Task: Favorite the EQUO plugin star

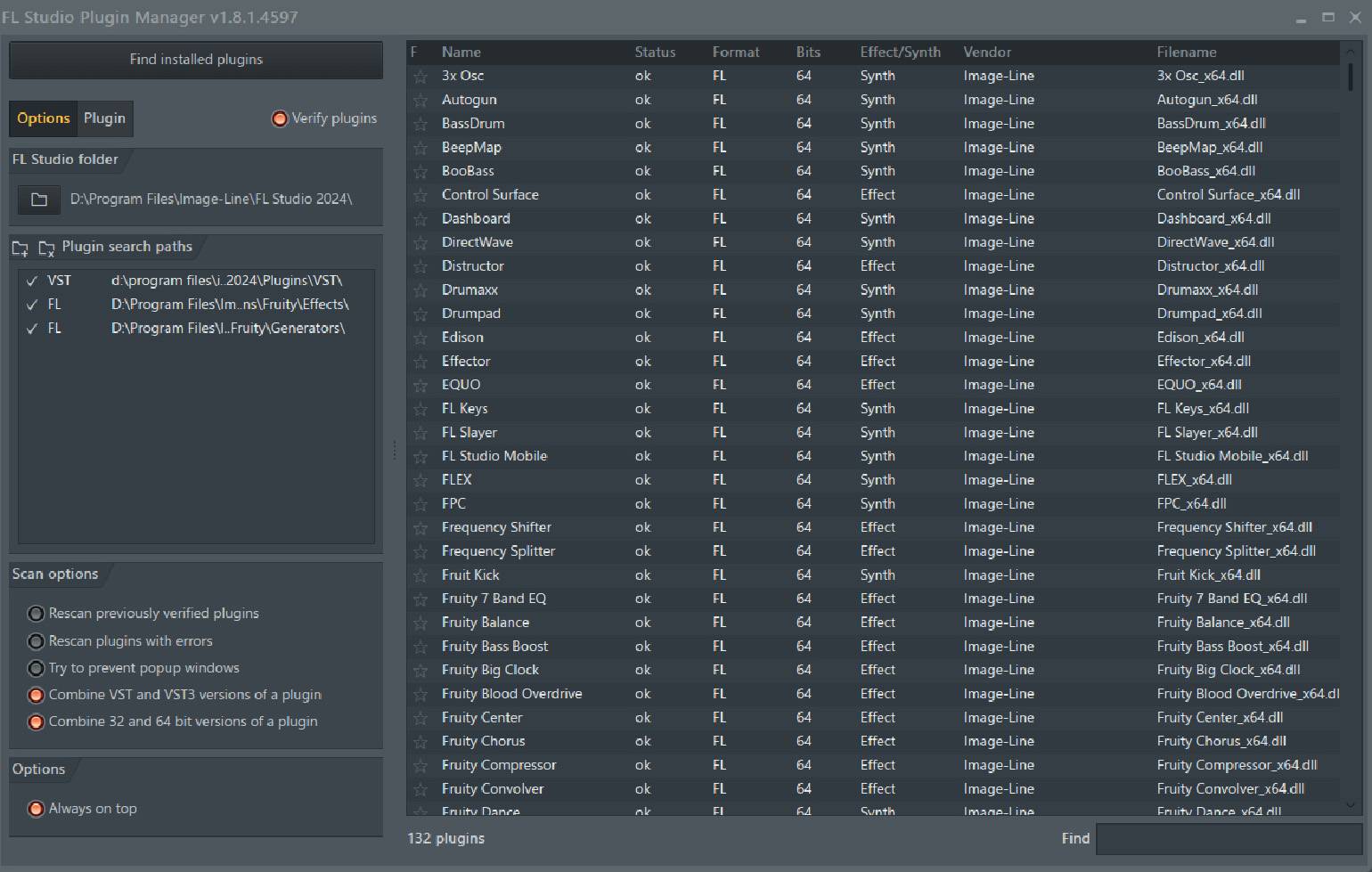Action: [x=420, y=386]
